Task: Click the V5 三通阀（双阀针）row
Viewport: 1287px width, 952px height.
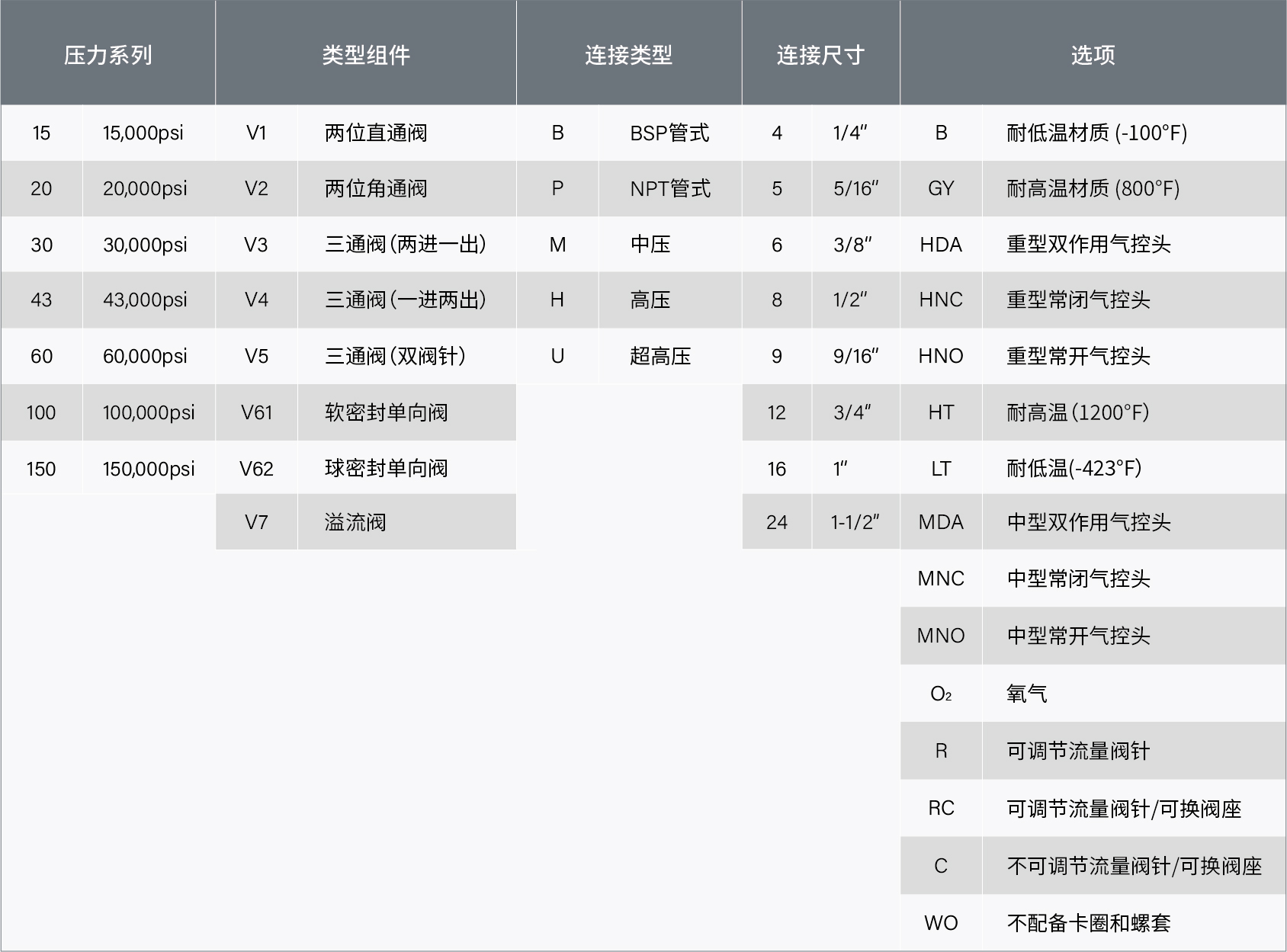Action: tap(366, 356)
